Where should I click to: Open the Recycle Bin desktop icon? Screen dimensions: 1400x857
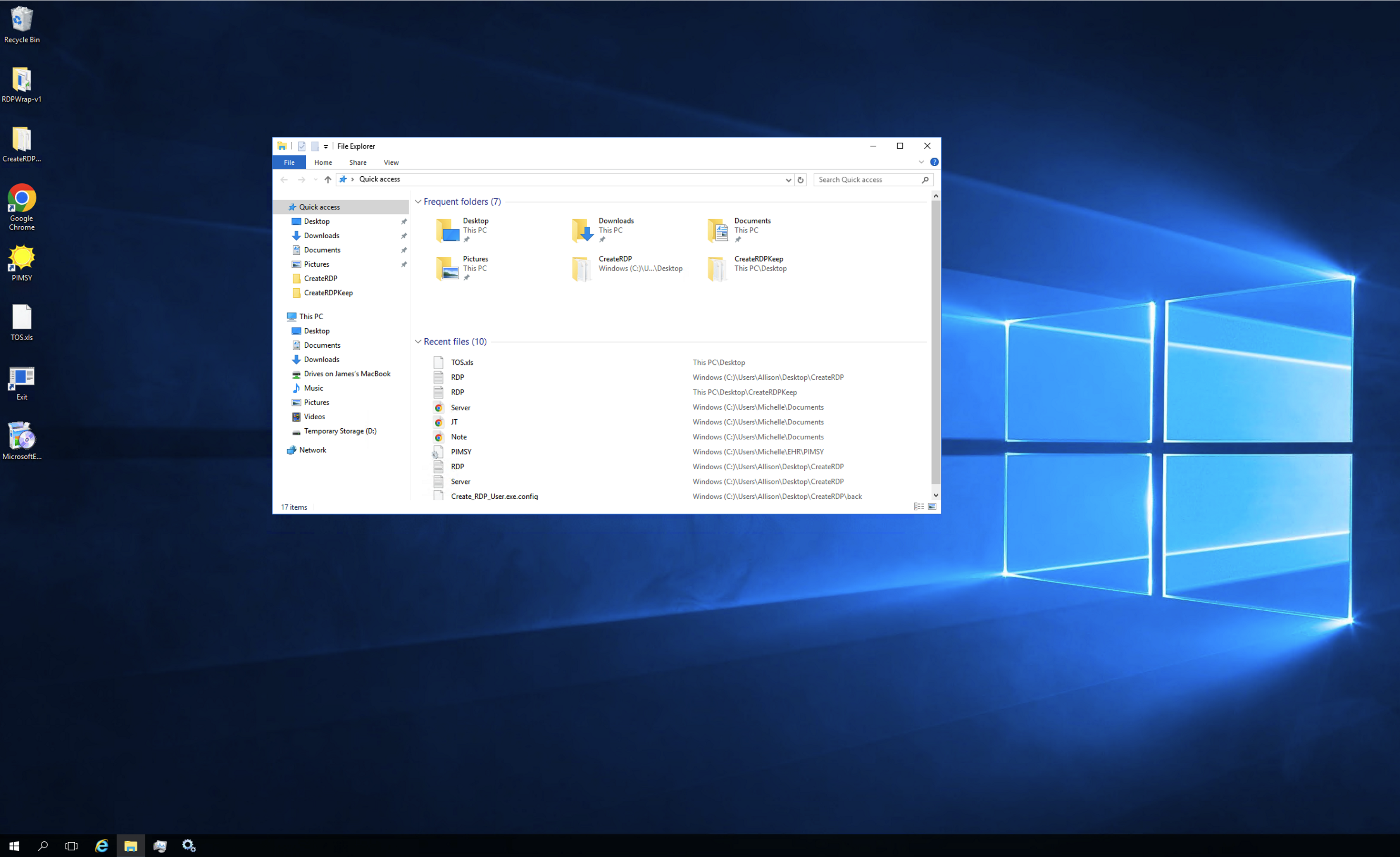tap(21, 25)
